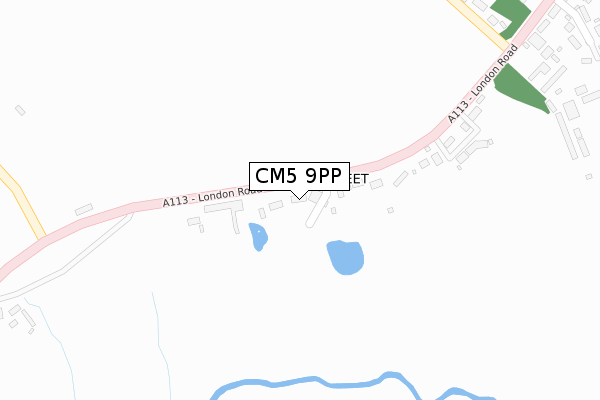Click the small pond with the island
Viewport: 600px width, 400px height.
pos(258,236)
